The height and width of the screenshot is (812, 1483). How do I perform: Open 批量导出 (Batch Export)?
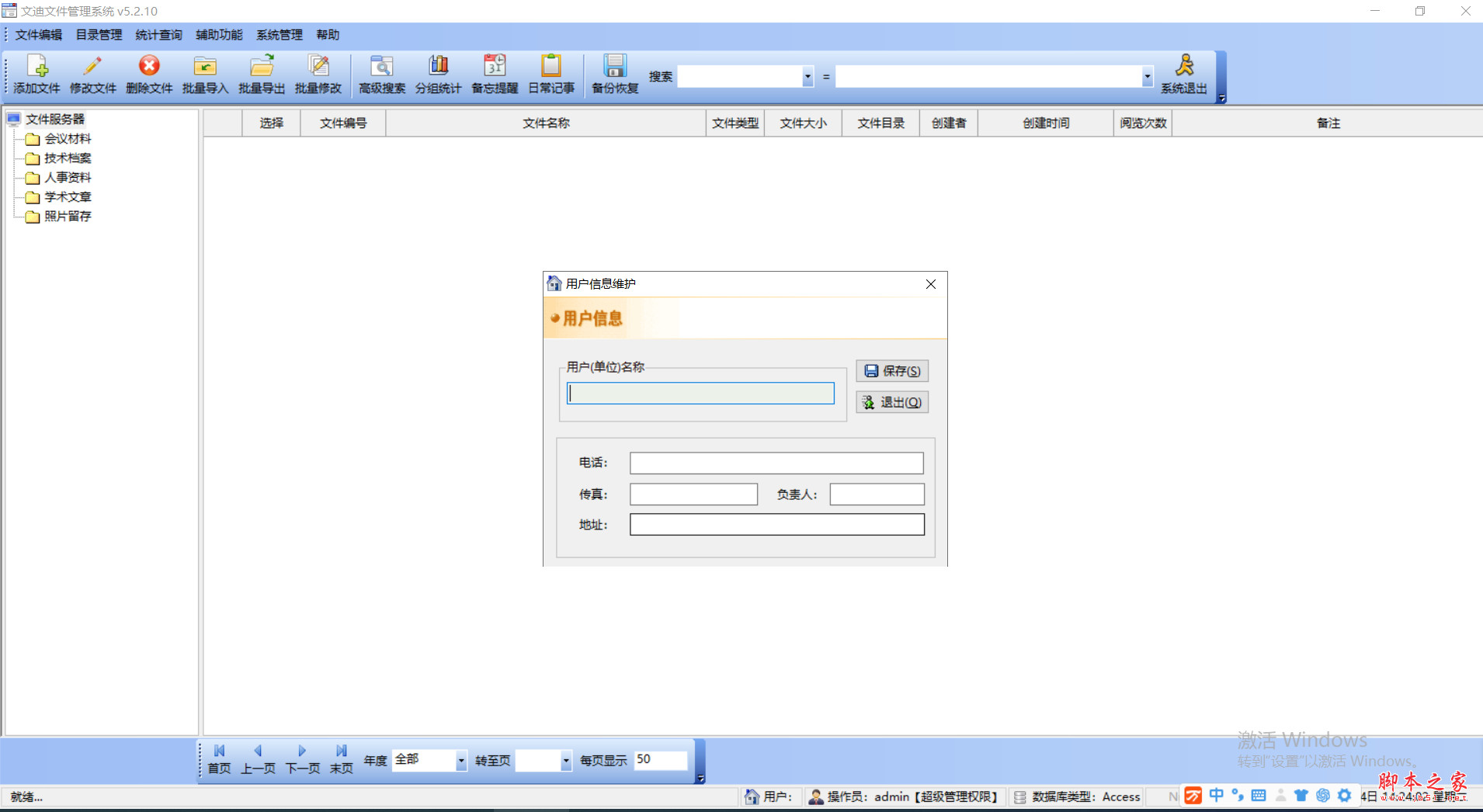[262, 74]
